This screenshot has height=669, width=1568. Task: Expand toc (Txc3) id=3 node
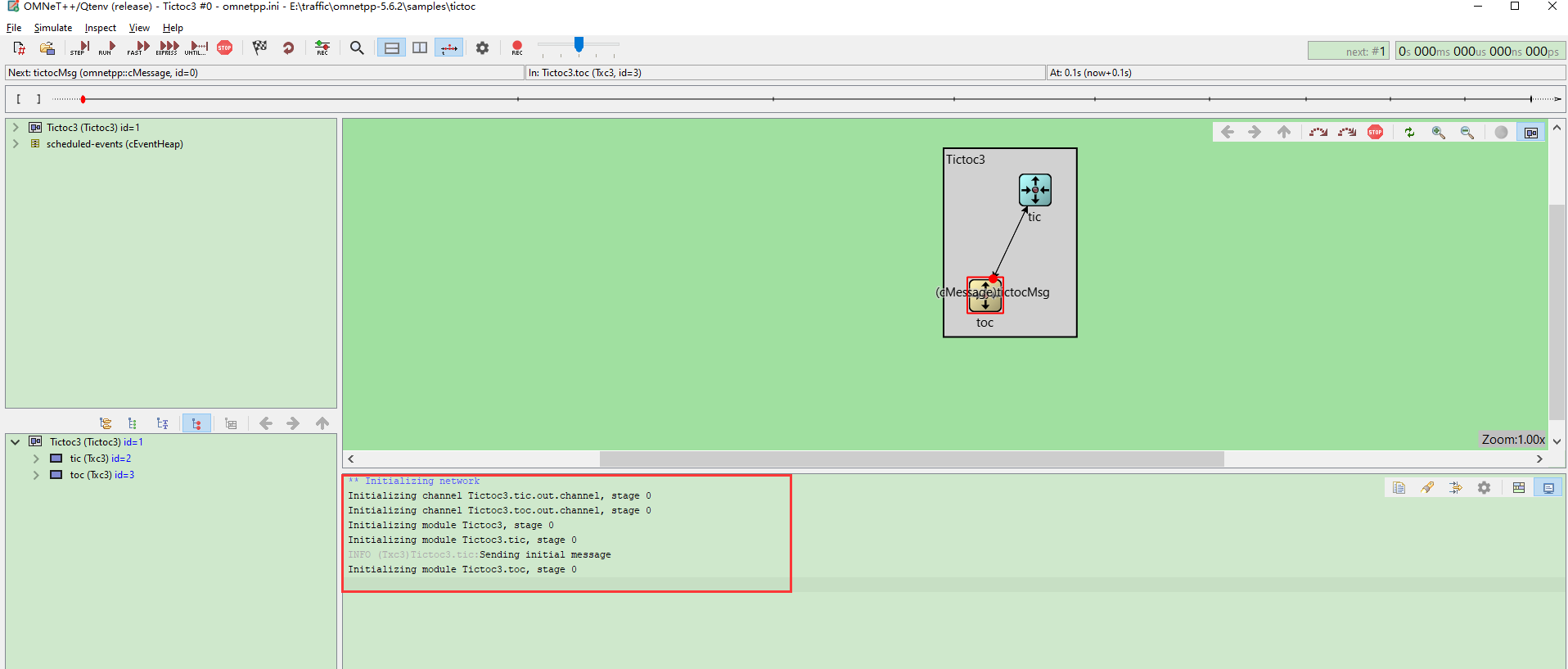pyautogui.click(x=36, y=475)
